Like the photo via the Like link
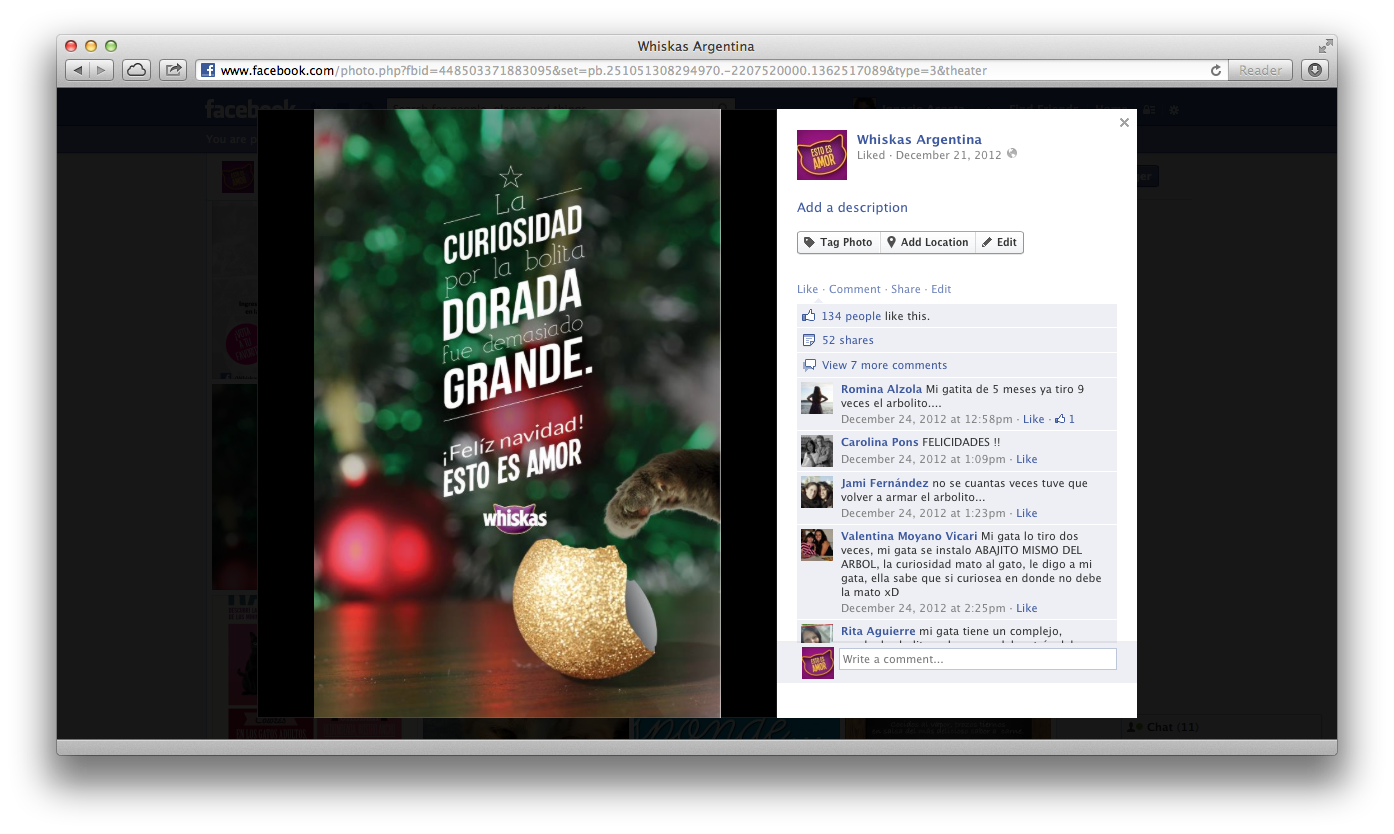 pyautogui.click(x=807, y=289)
